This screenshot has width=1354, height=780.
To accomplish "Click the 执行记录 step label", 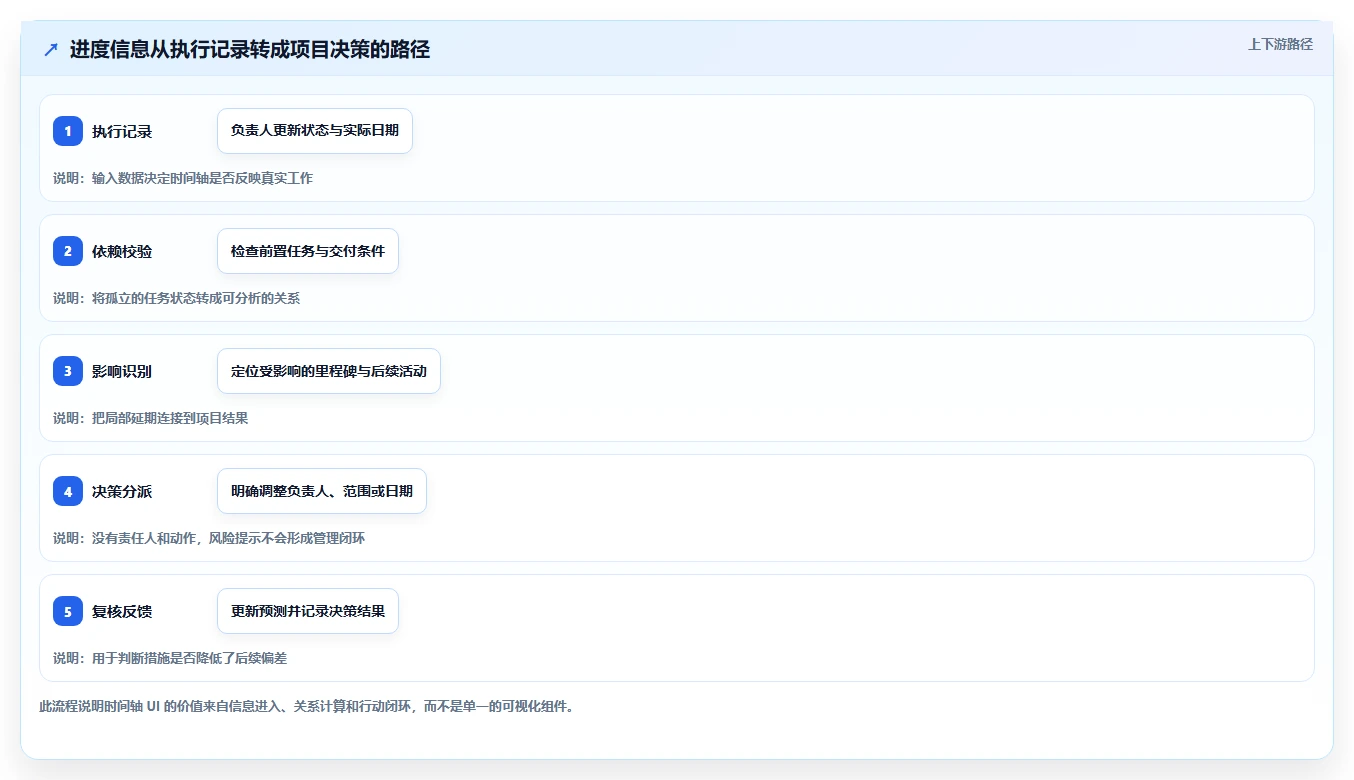I will click(x=122, y=131).
